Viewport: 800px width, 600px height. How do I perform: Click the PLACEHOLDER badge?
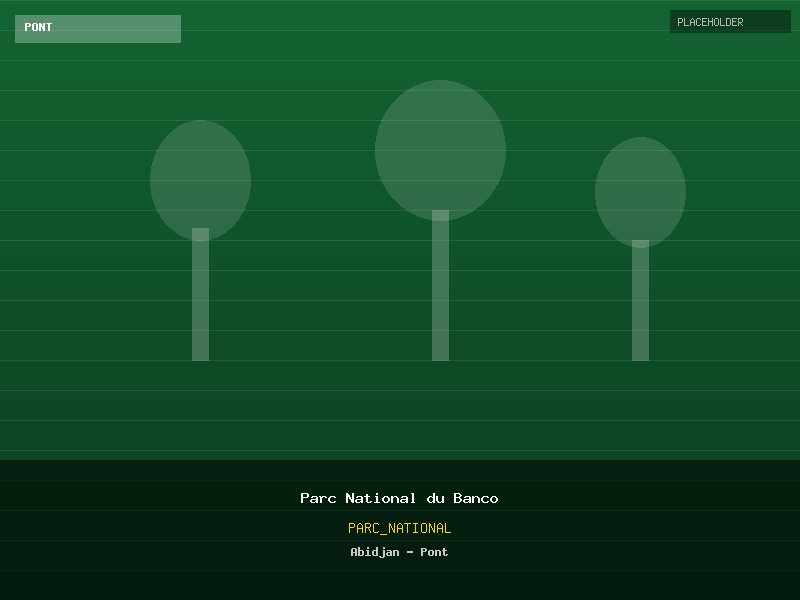click(x=729, y=22)
